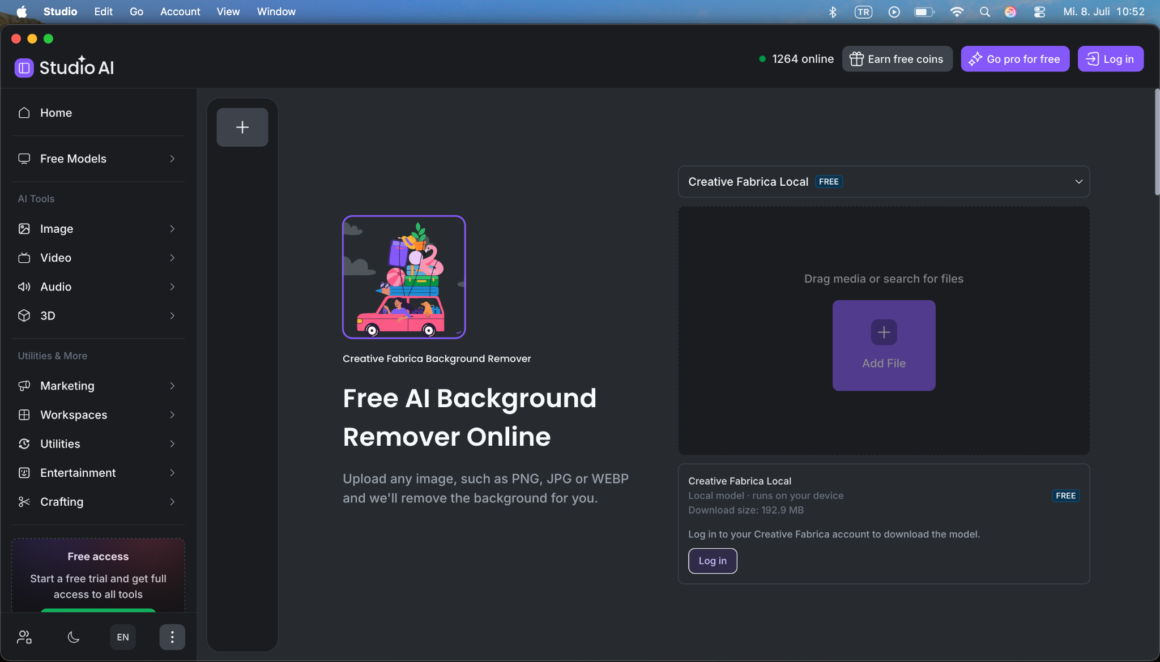This screenshot has width=1160, height=662.
Task: Click the Free access trial banner
Action: pyautogui.click(x=98, y=575)
